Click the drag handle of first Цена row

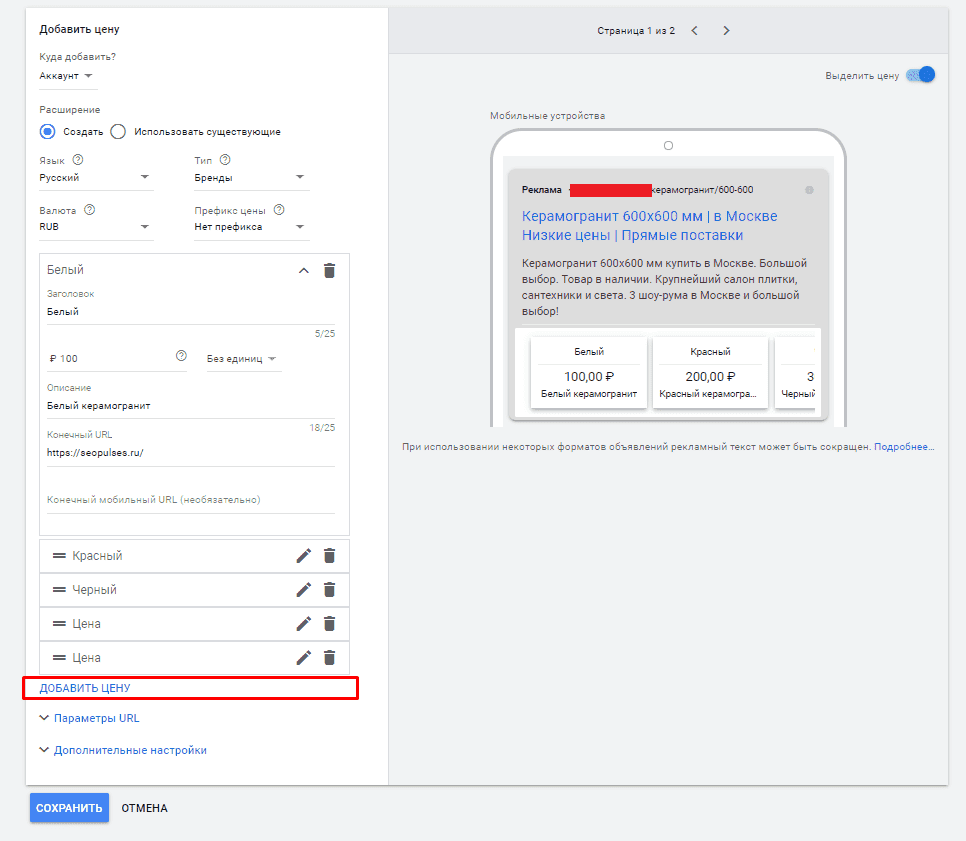59,624
